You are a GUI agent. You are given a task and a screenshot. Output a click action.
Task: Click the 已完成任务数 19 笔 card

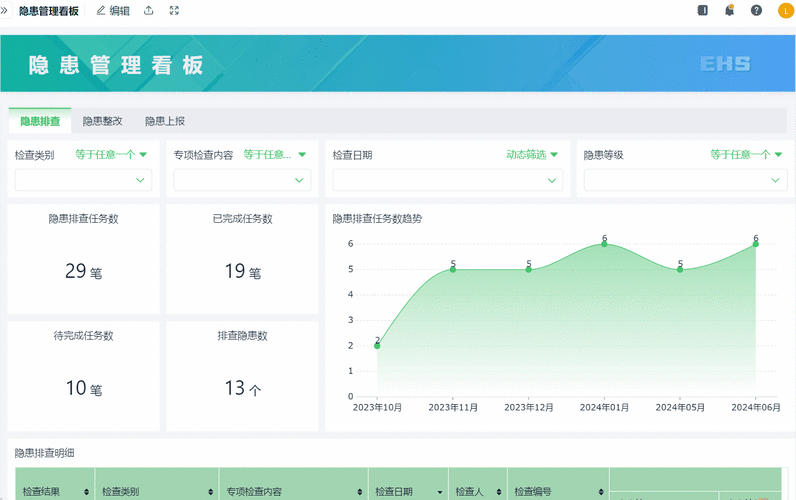(242, 259)
